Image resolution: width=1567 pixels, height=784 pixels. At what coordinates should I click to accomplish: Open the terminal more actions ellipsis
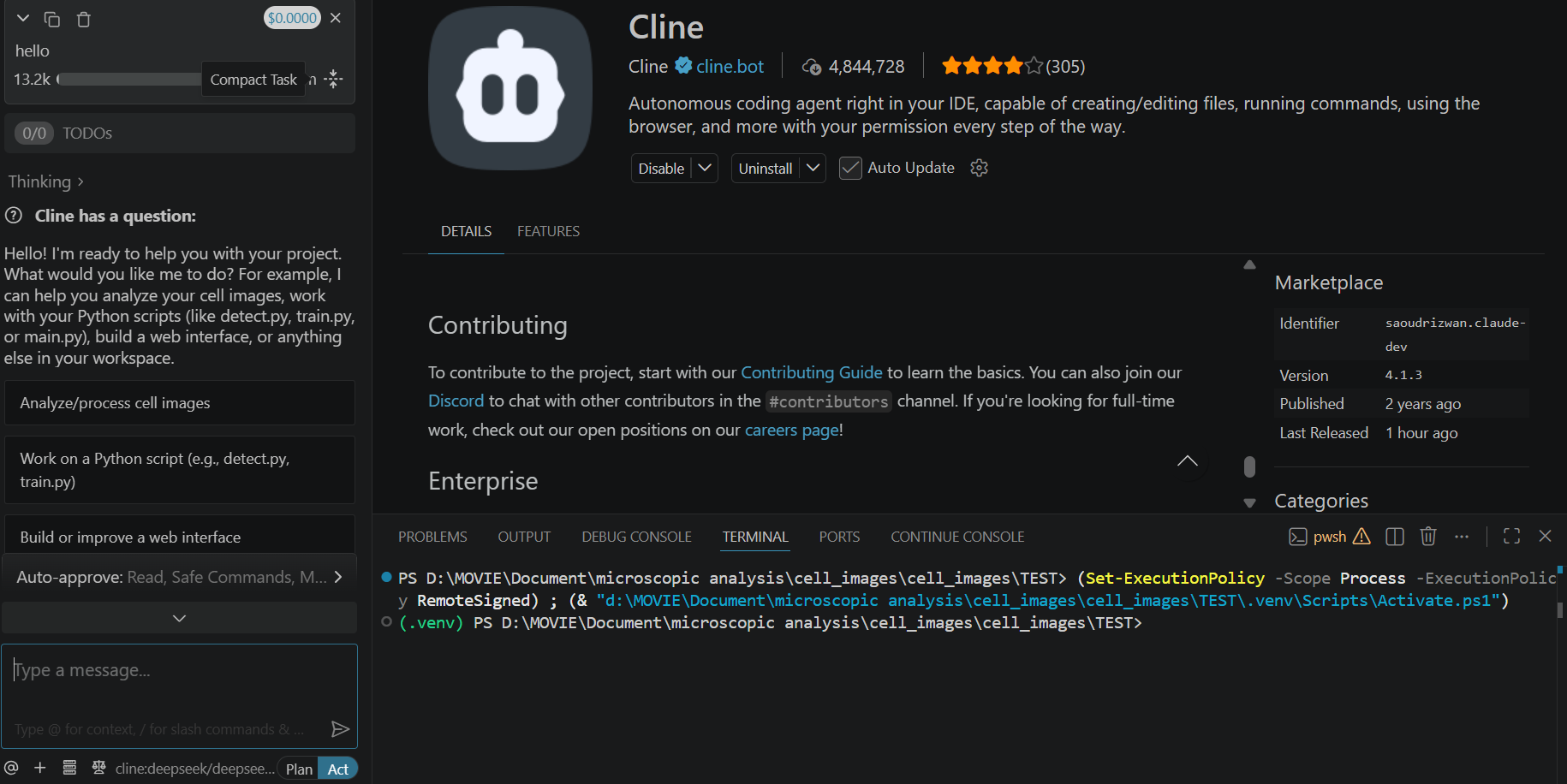[x=1462, y=536]
